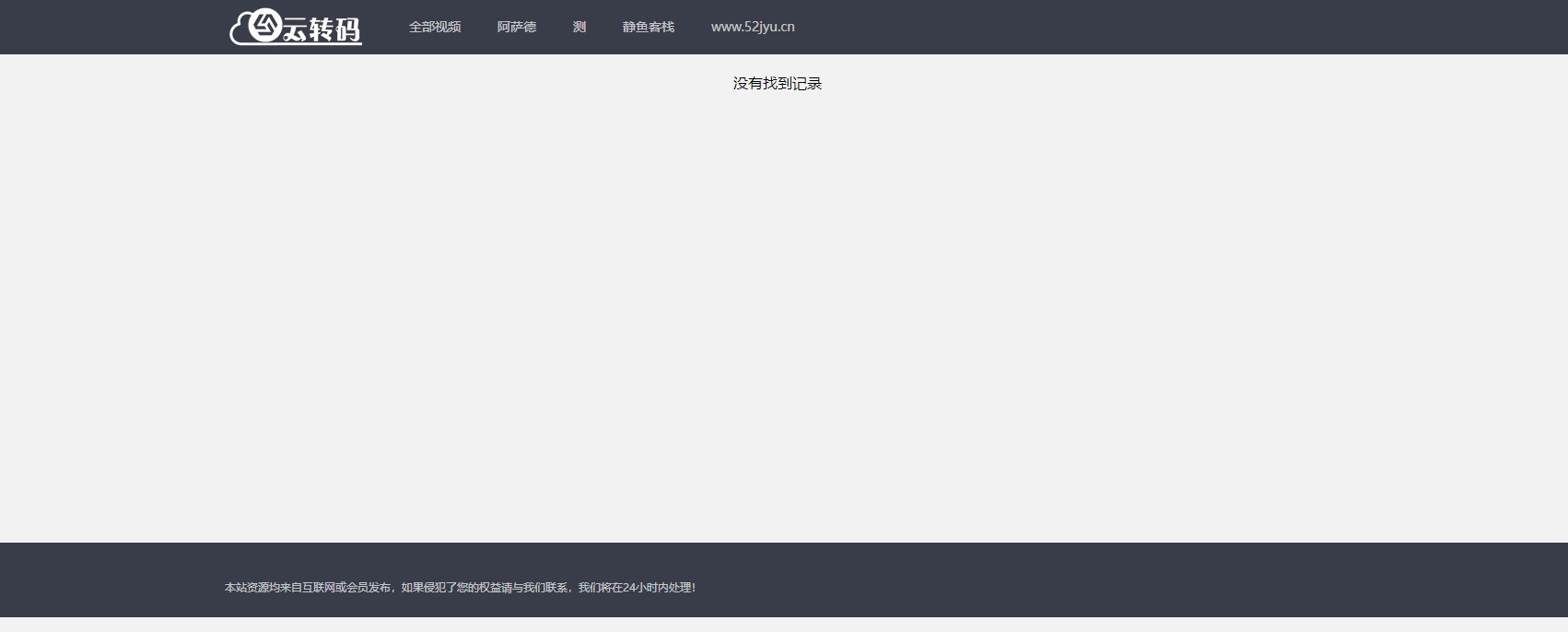This screenshot has height=632, width=1568.
Task: Click the 云 character in the logo
Action: coord(295,30)
